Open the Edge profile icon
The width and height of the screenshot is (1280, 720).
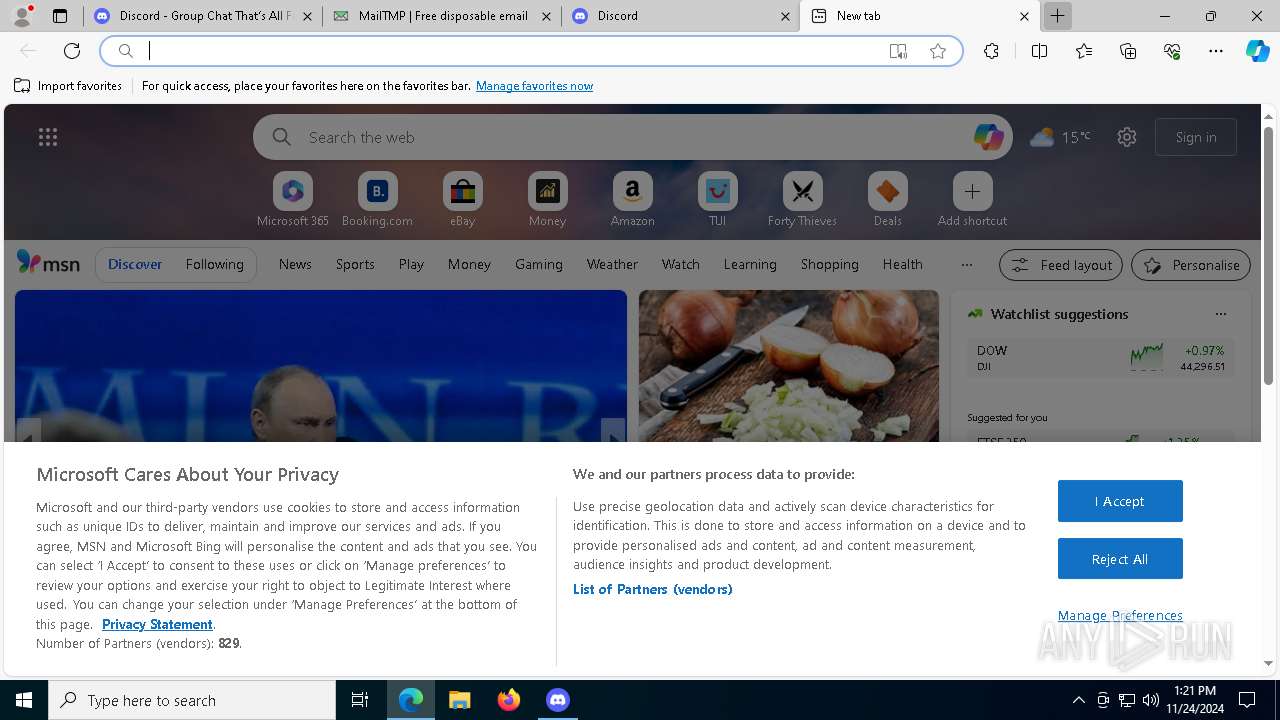(21, 16)
